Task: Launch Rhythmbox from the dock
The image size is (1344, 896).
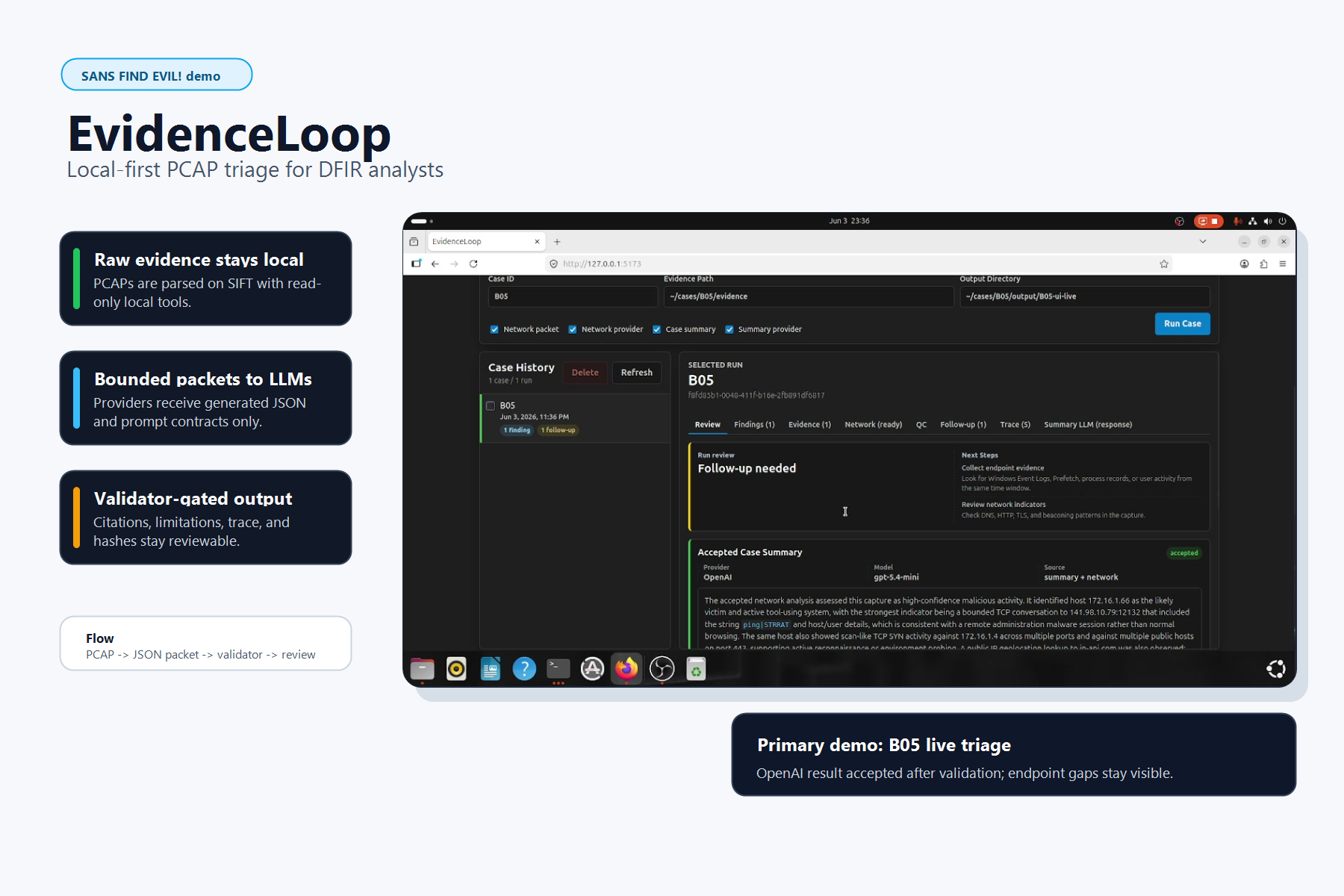Action: coord(456,669)
